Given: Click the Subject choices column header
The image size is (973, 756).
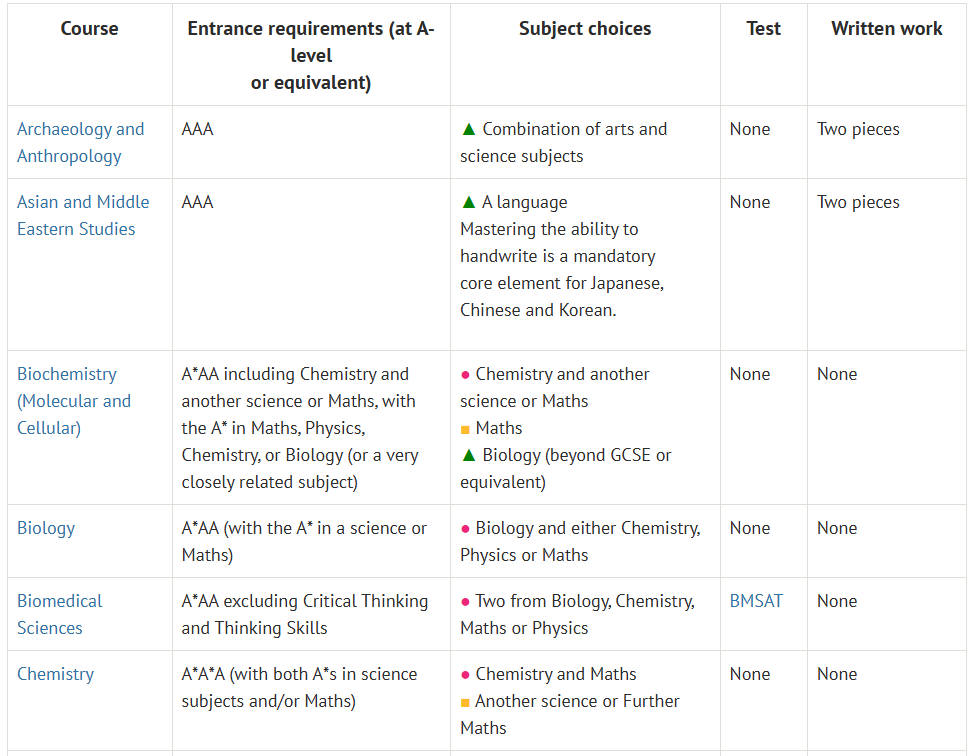Looking at the screenshot, I should (585, 29).
